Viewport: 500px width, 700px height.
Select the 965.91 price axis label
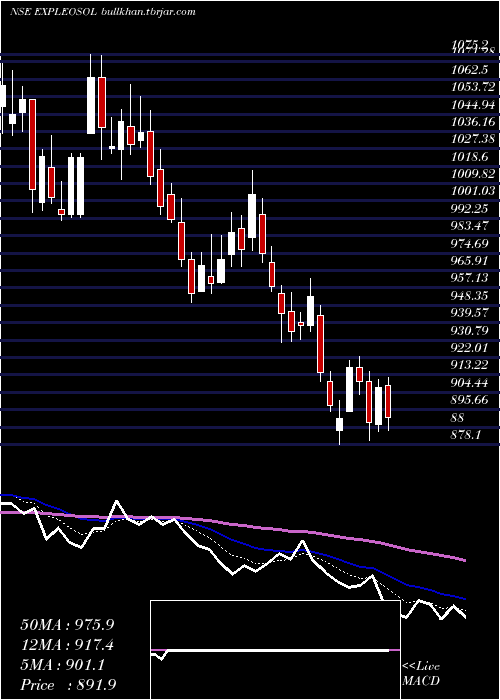(470, 260)
